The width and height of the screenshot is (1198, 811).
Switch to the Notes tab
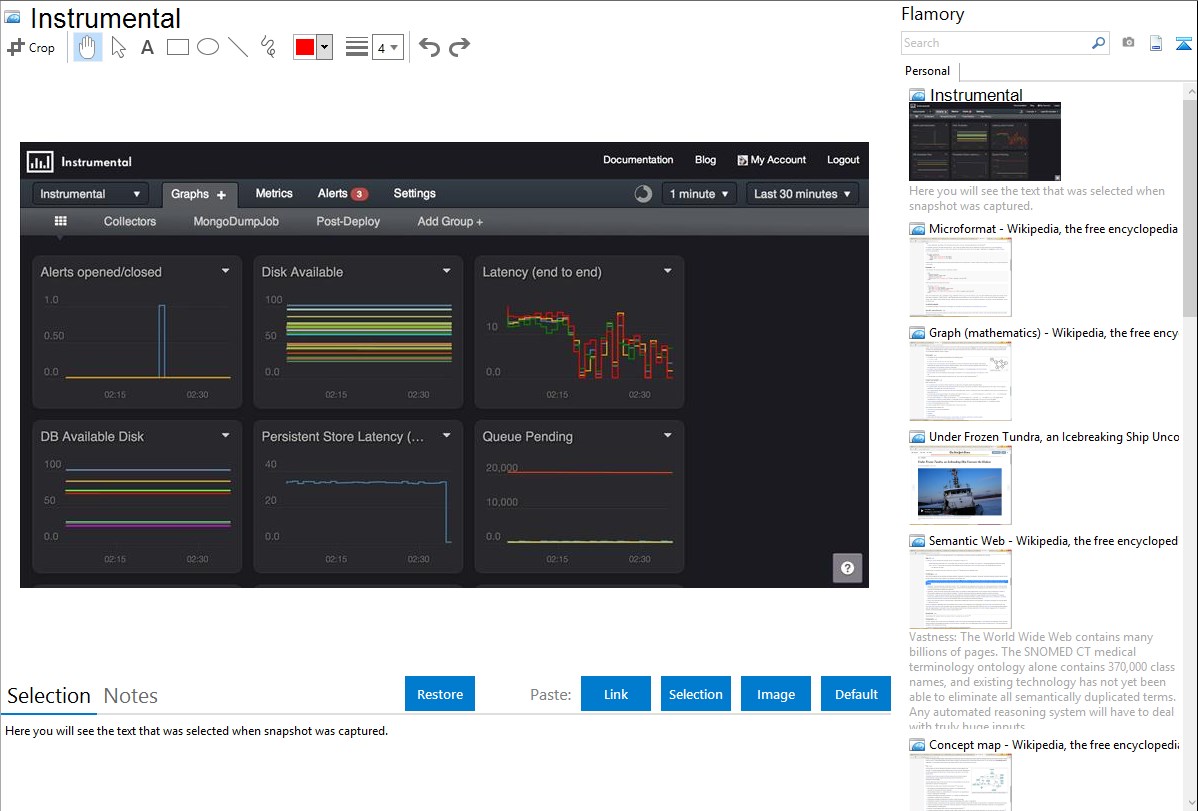[131, 696]
